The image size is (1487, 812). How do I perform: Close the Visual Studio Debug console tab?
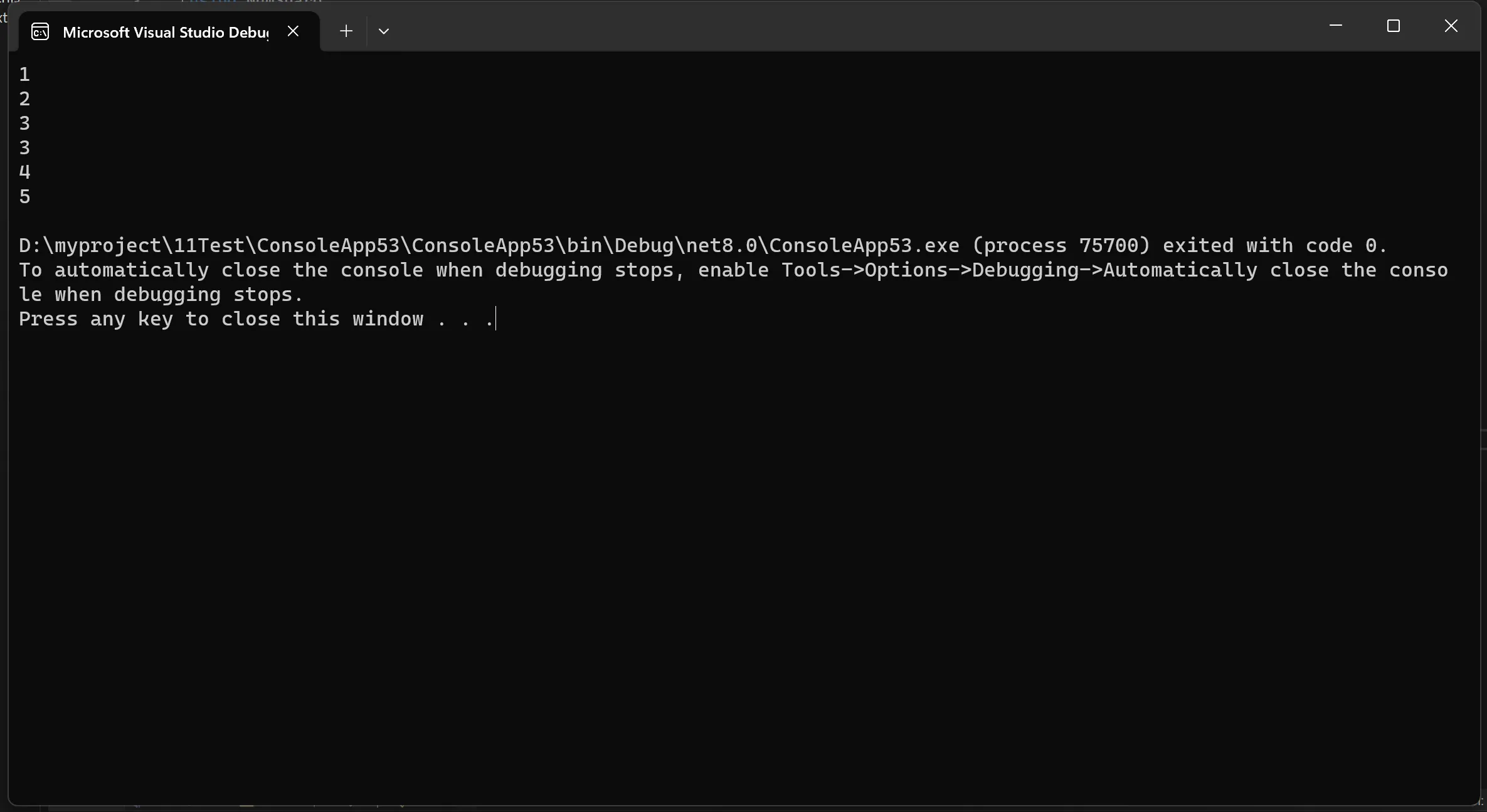pyautogui.click(x=293, y=31)
